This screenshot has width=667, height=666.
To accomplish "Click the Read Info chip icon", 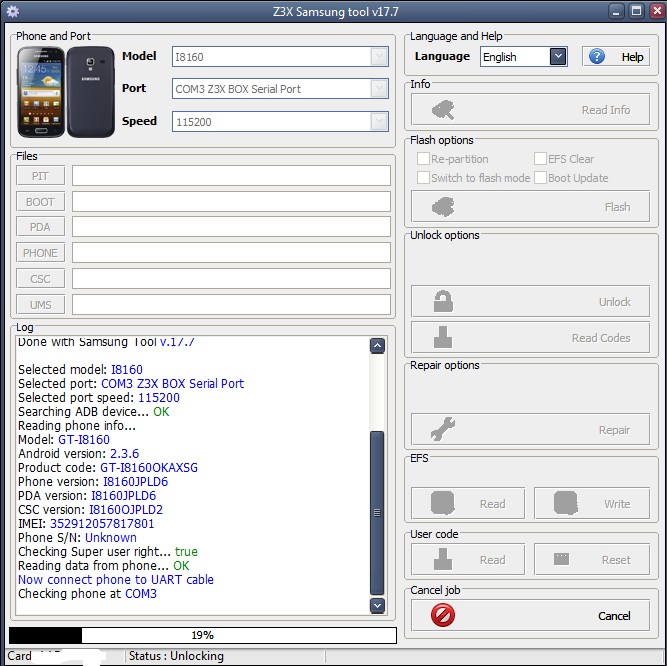I will [443, 110].
